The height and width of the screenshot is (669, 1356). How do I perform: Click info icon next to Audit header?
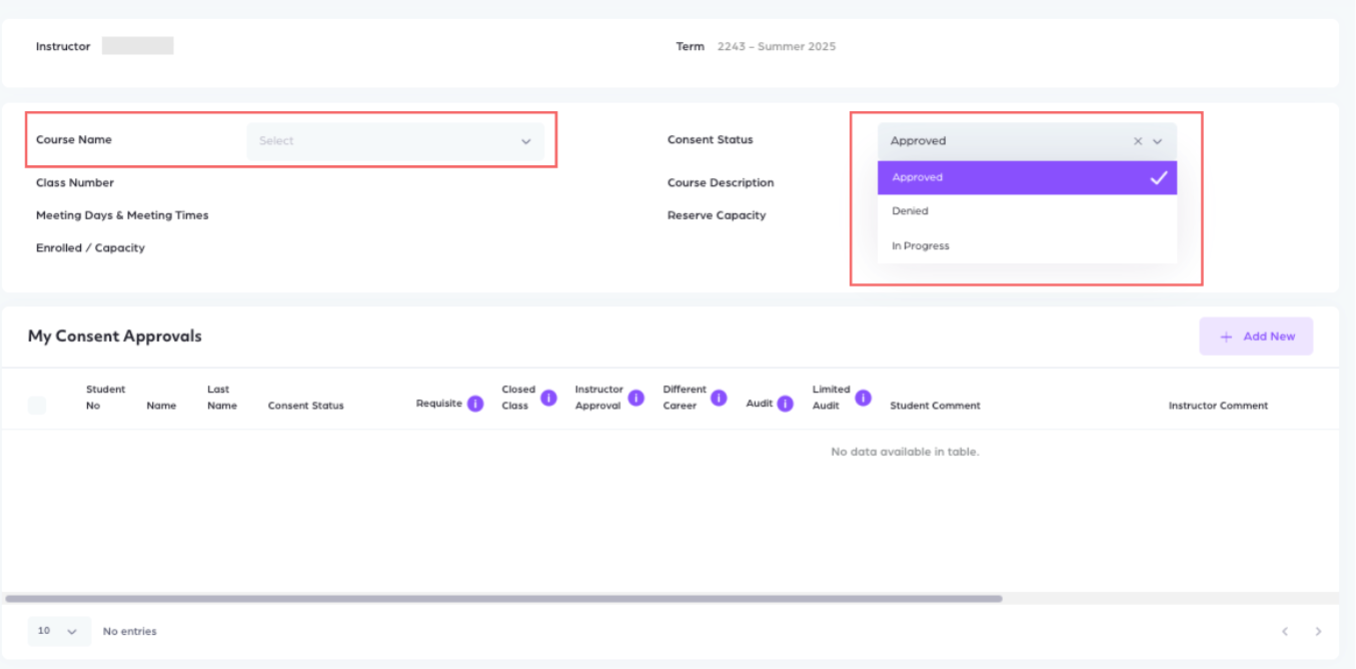[785, 404]
